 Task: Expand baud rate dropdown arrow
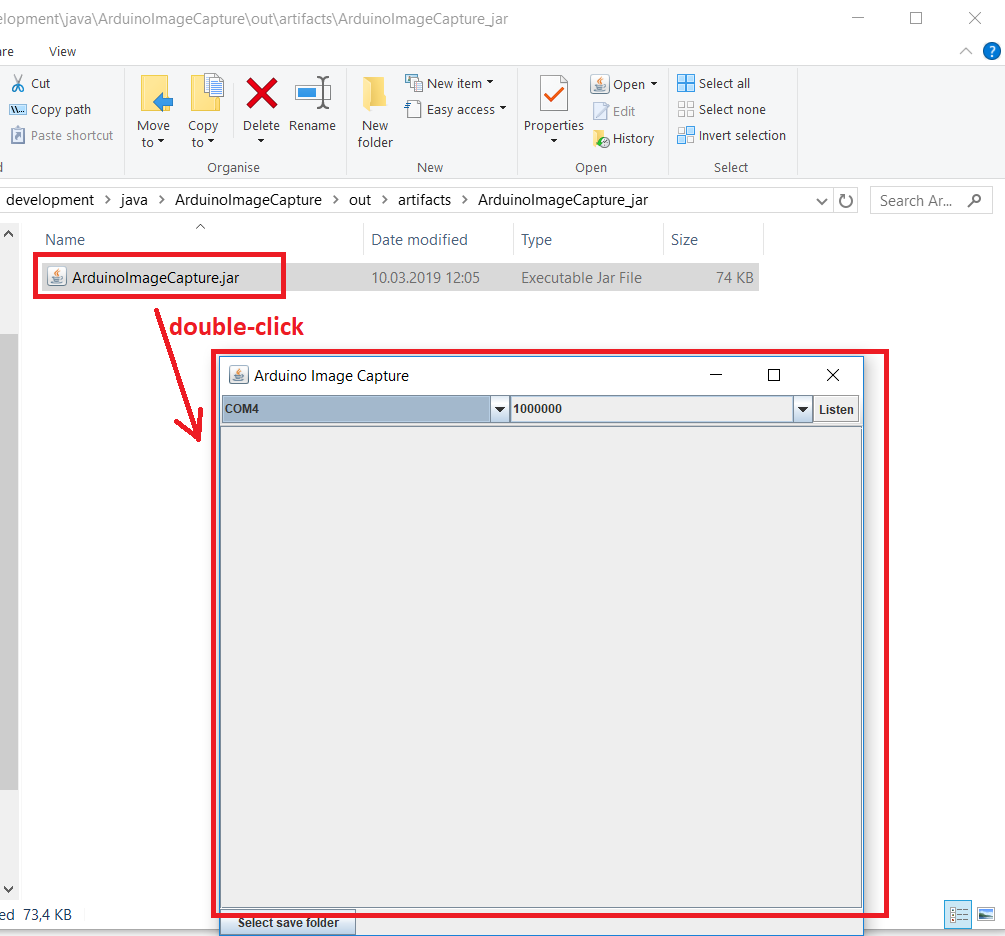[803, 409]
